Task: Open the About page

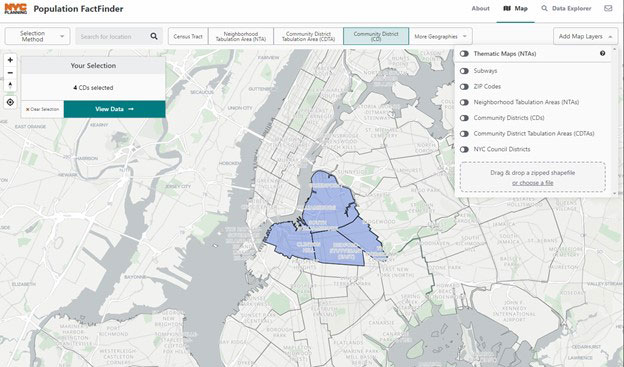Action: (480, 8)
